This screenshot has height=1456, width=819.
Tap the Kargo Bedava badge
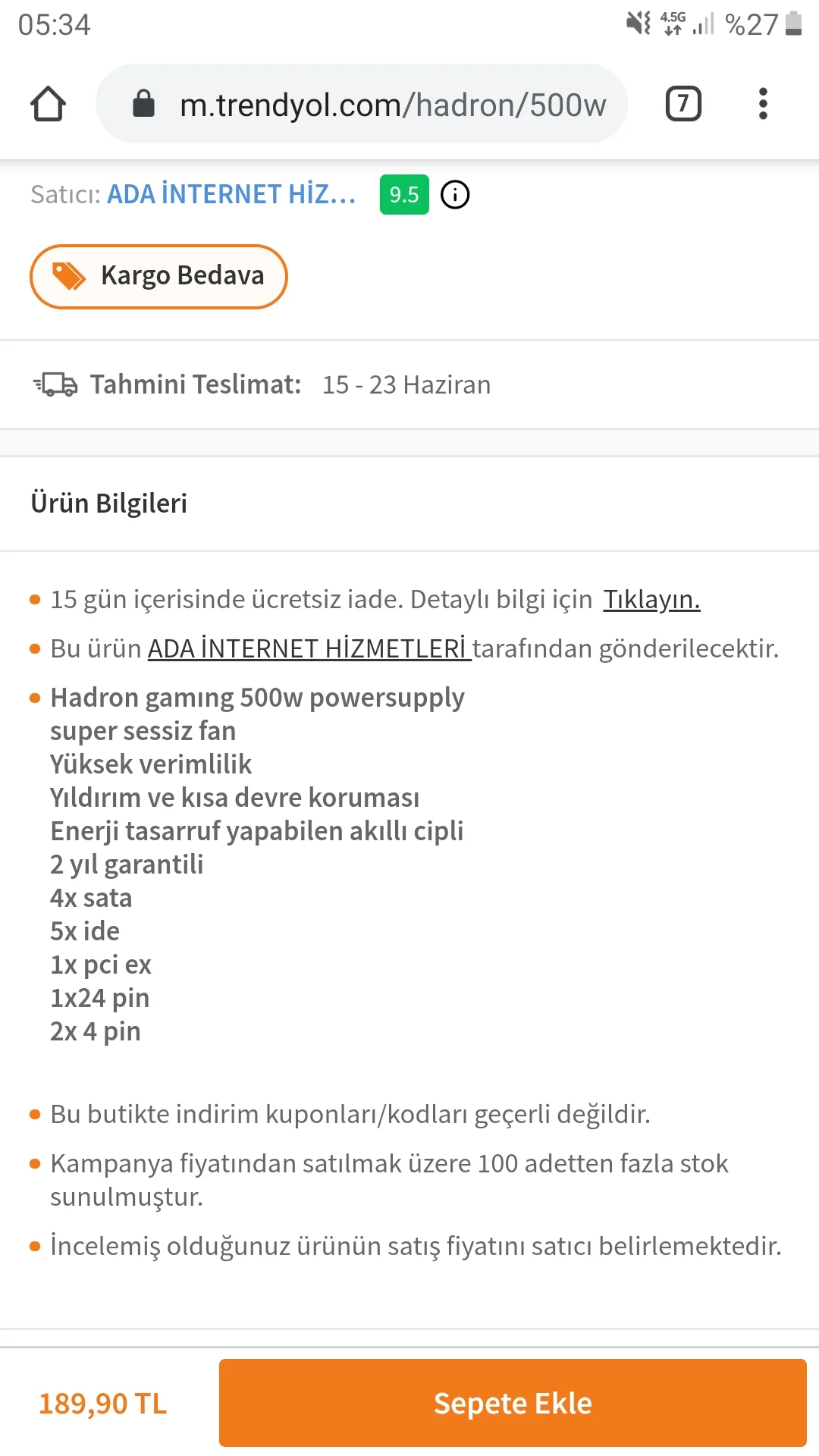(x=159, y=276)
